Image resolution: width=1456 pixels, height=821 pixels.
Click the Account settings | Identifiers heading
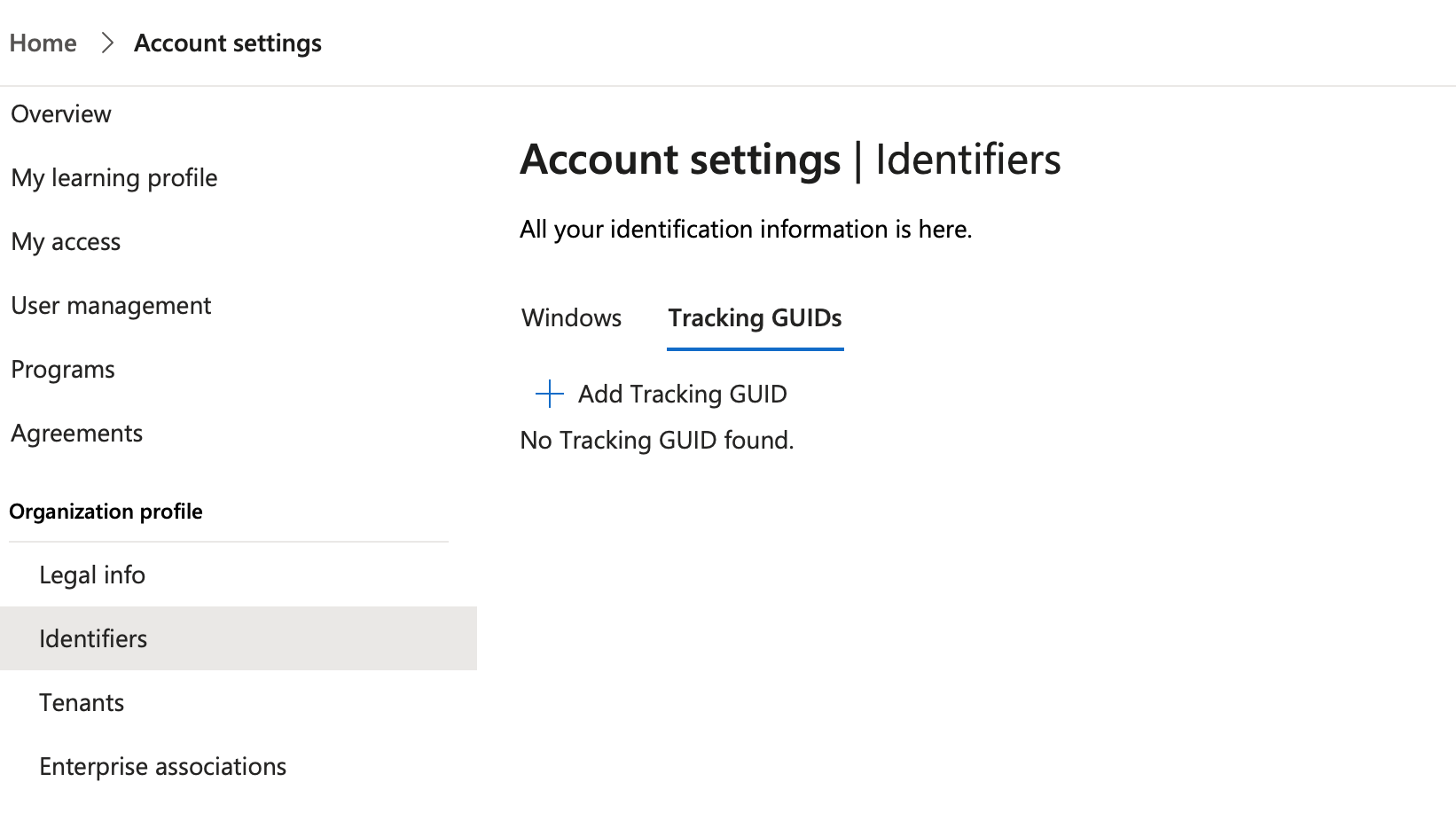pos(790,160)
